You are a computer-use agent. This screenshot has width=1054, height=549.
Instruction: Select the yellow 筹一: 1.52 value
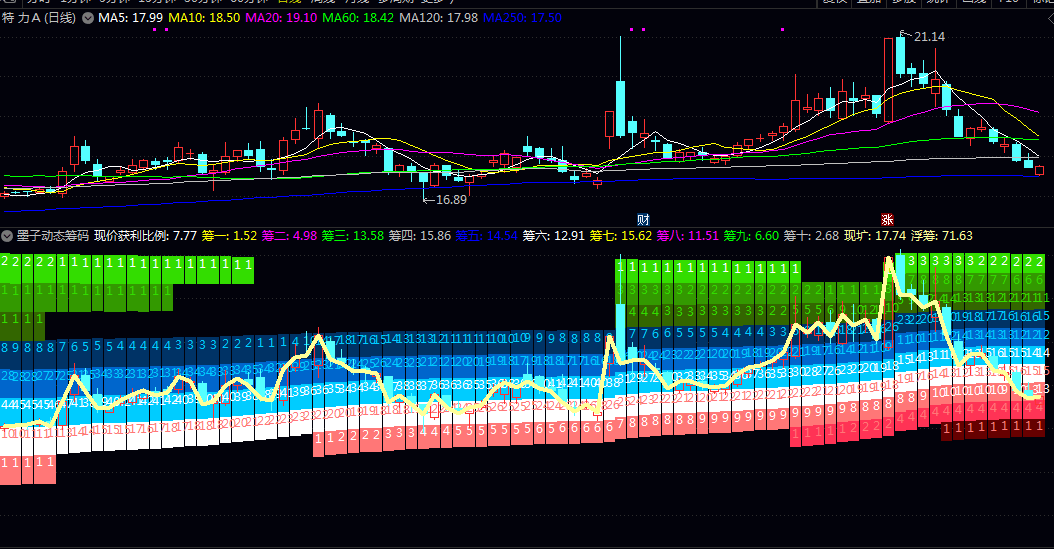229,236
